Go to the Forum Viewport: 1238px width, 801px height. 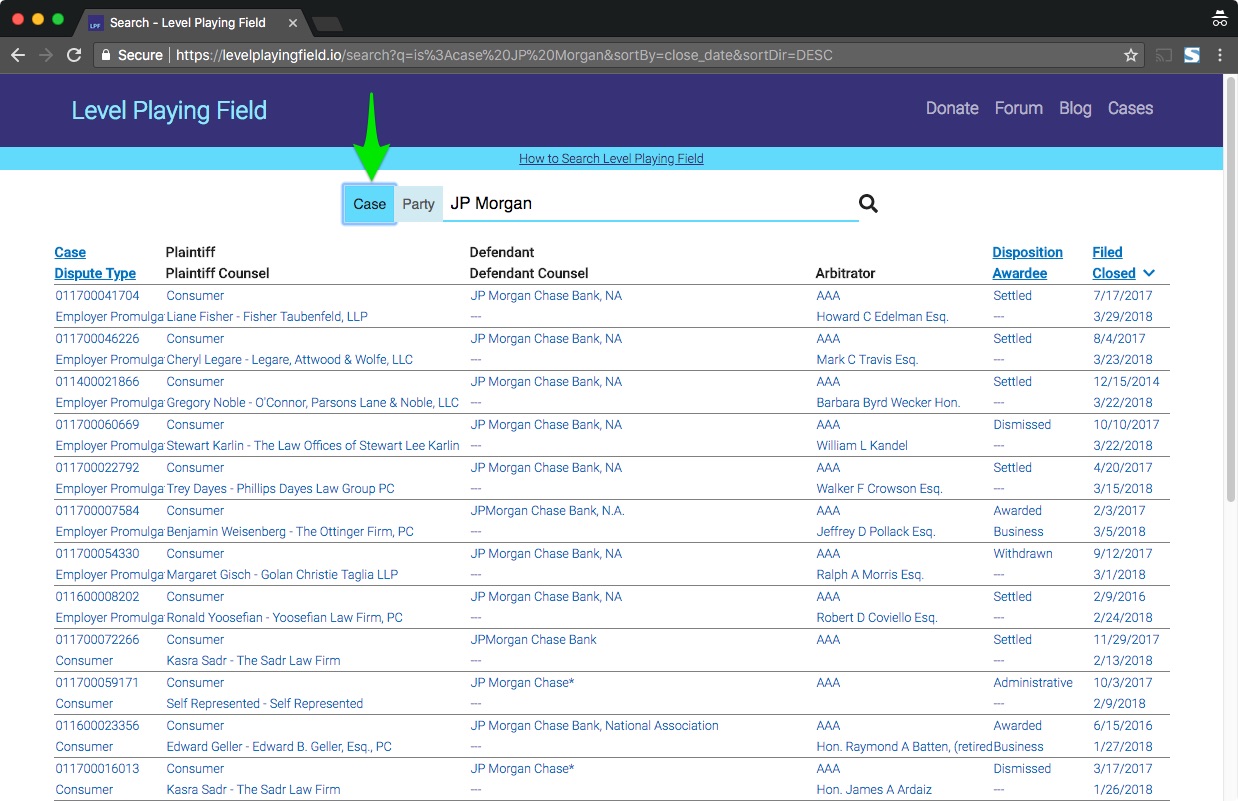click(x=1019, y=108)
